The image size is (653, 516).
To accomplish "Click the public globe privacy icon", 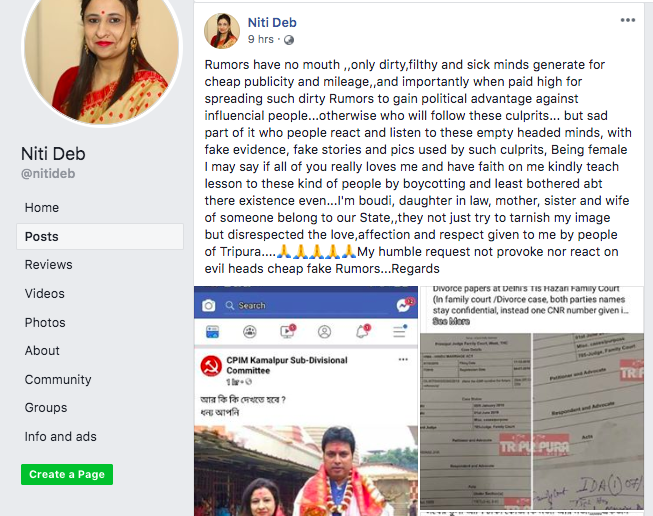I will click(289, 40).
